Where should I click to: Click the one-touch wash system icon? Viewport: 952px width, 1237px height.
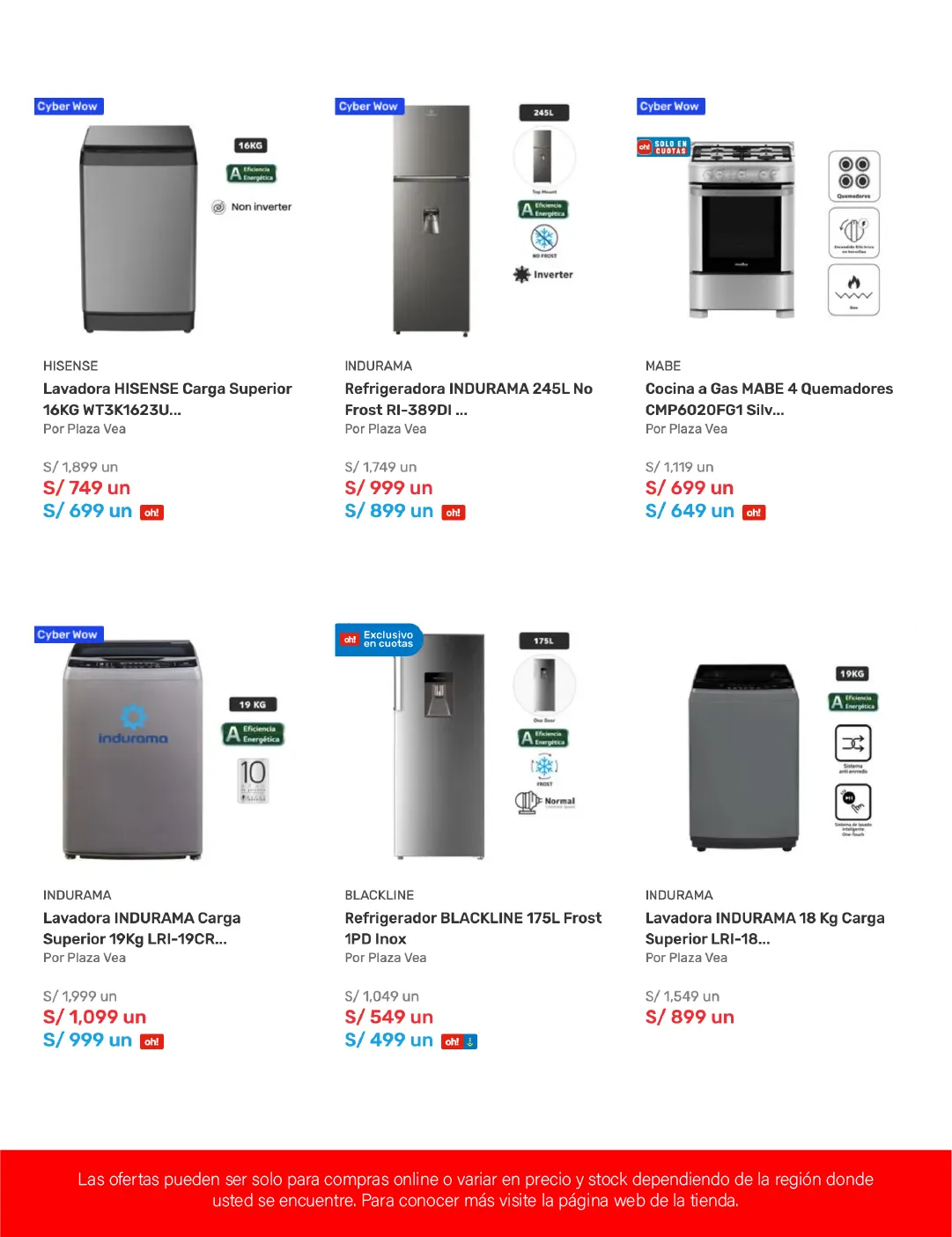click(x=852, y=804)
